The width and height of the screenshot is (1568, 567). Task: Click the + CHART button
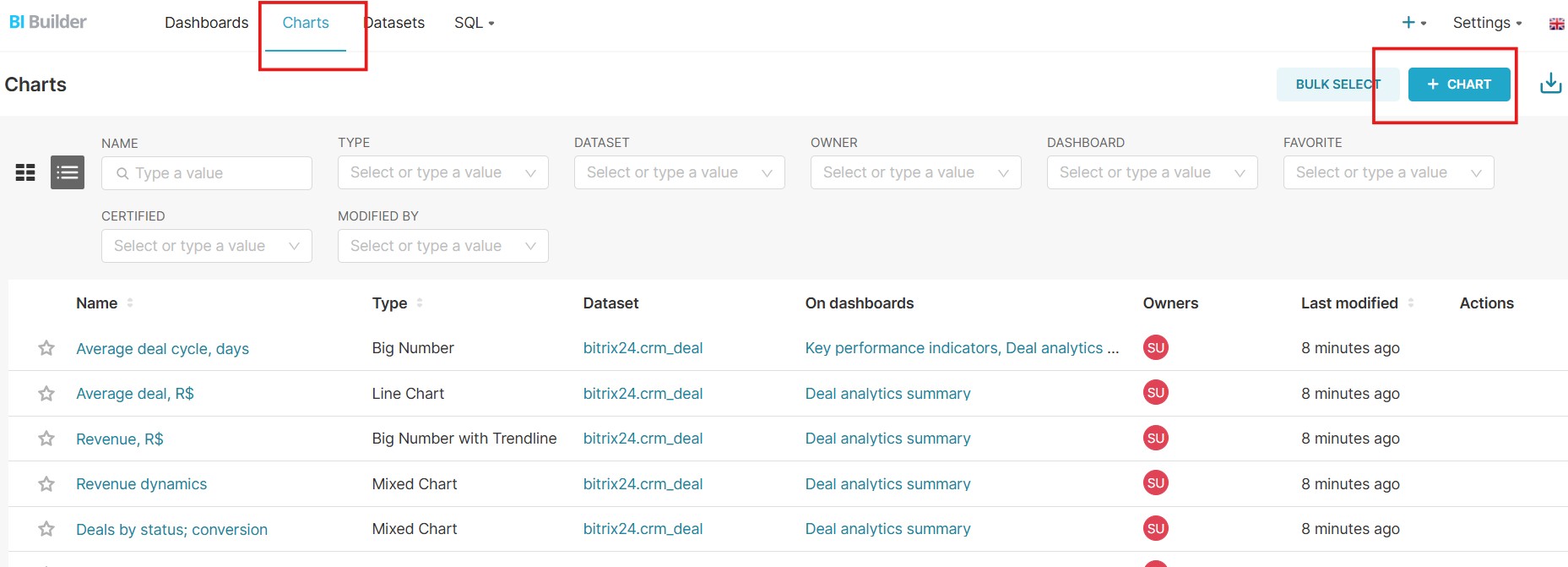1458,85
